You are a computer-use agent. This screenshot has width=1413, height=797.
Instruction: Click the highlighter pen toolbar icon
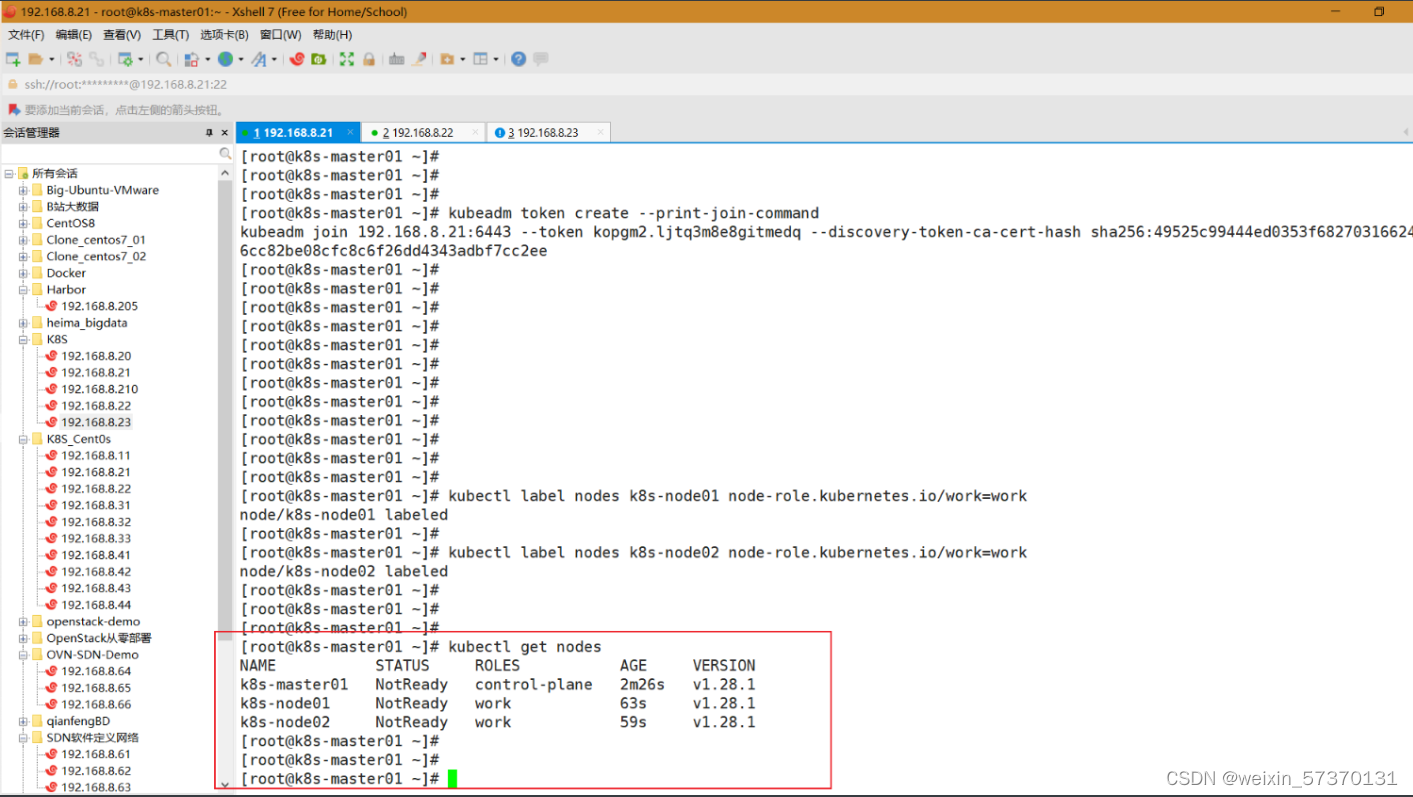(419, 59)
